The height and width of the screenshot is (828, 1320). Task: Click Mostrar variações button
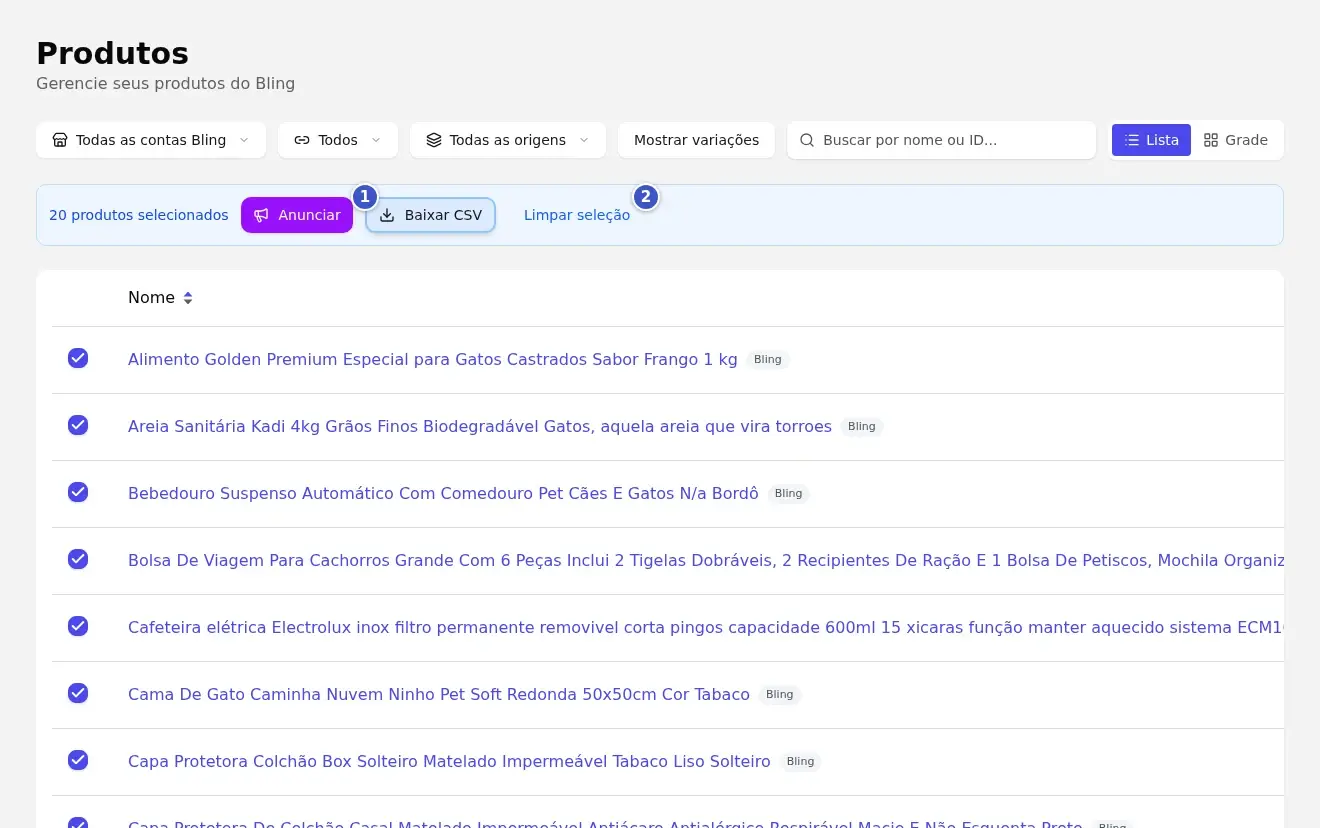pyautogui.click(x=696, y=140)
